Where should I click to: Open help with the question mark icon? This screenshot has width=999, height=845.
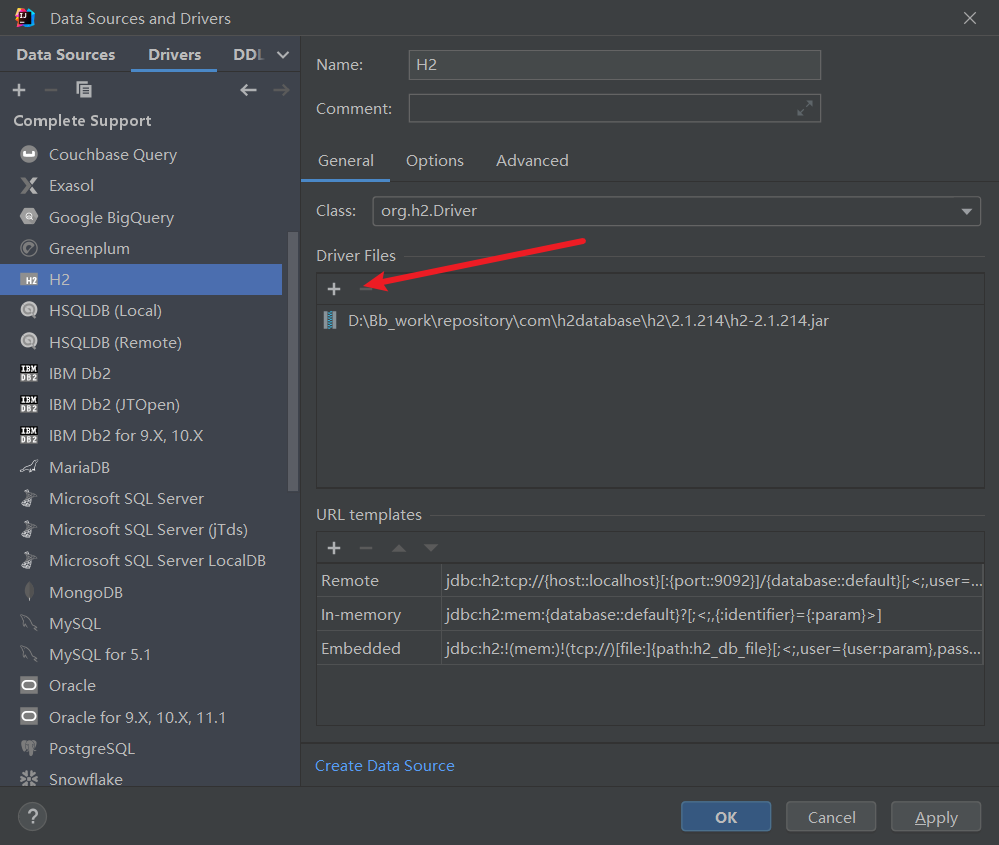tap(32, 816)
